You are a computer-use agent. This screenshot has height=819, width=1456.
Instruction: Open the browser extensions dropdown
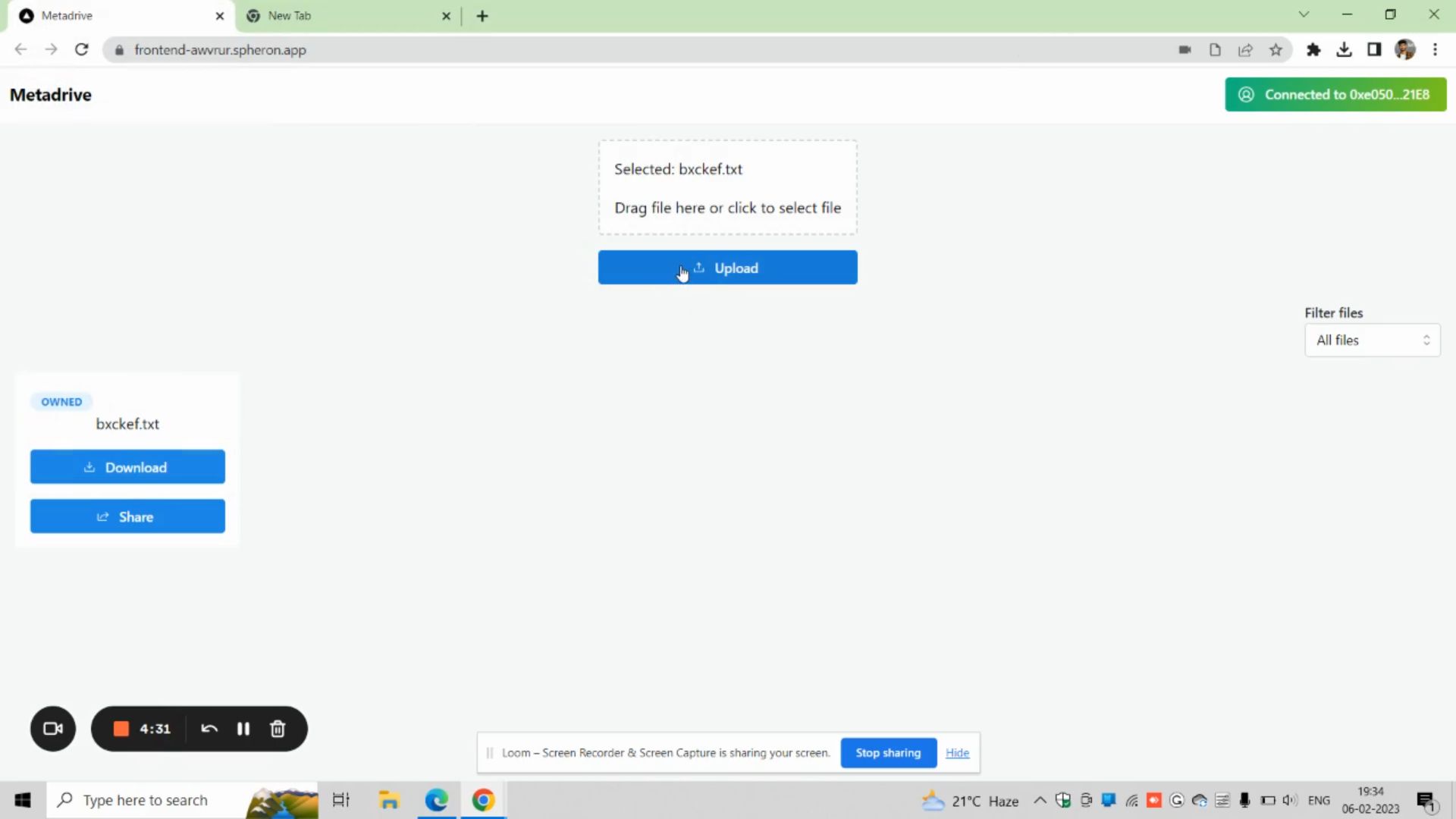tap(1313, 50)
